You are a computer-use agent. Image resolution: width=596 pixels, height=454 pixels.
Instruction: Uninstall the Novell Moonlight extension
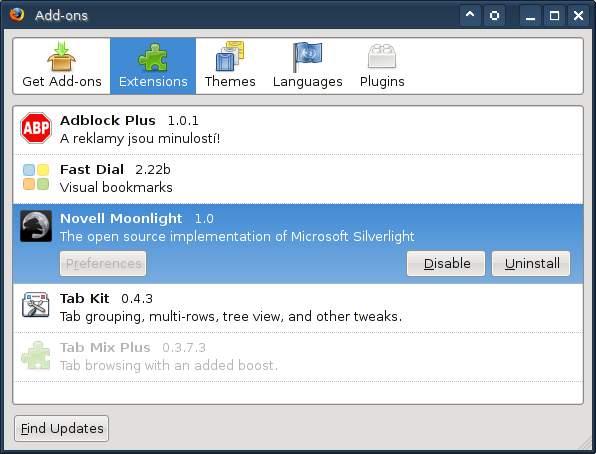click(531, 263)
